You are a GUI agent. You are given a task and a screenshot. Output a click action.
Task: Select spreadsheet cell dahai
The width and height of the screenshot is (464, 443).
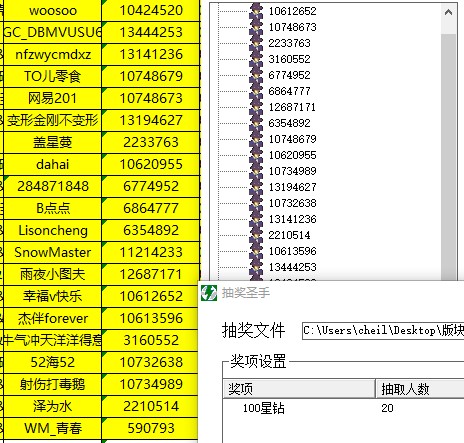point(52,164)
